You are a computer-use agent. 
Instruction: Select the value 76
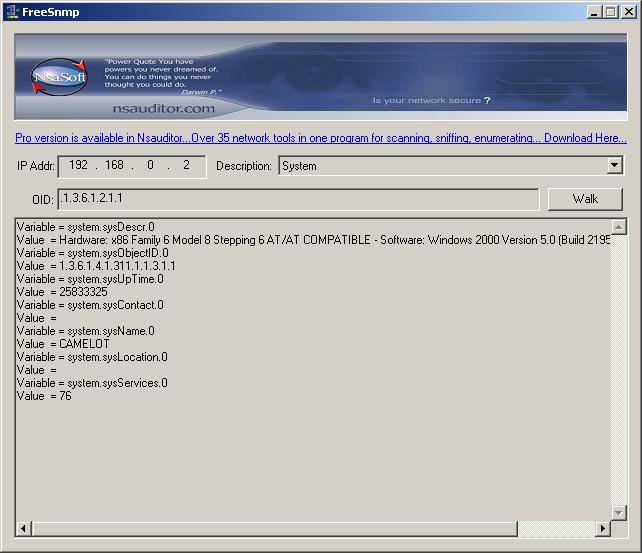pos(65,396)
